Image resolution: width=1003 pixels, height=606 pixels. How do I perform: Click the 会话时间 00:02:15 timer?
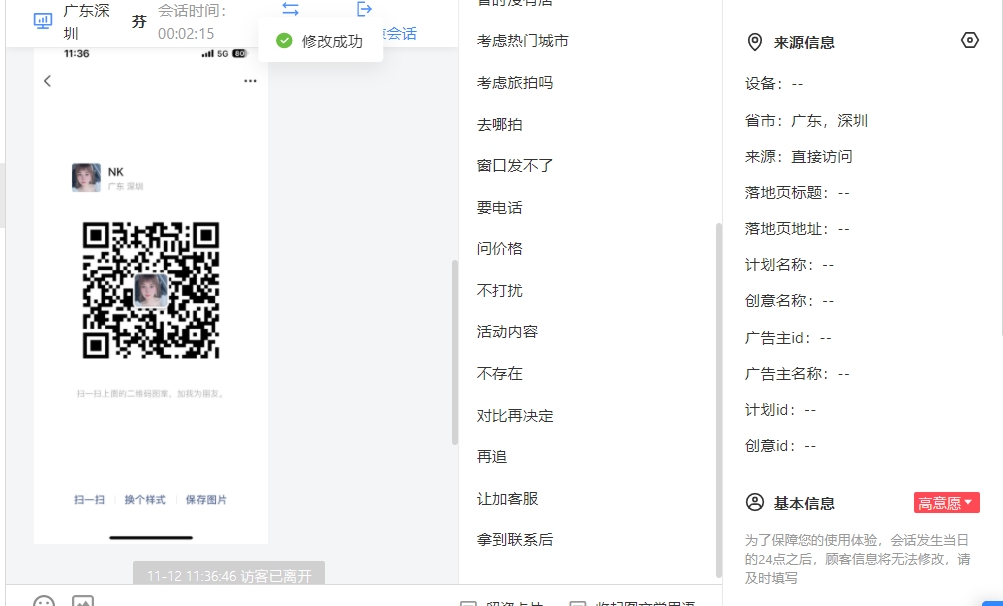(x=192, y=22)
